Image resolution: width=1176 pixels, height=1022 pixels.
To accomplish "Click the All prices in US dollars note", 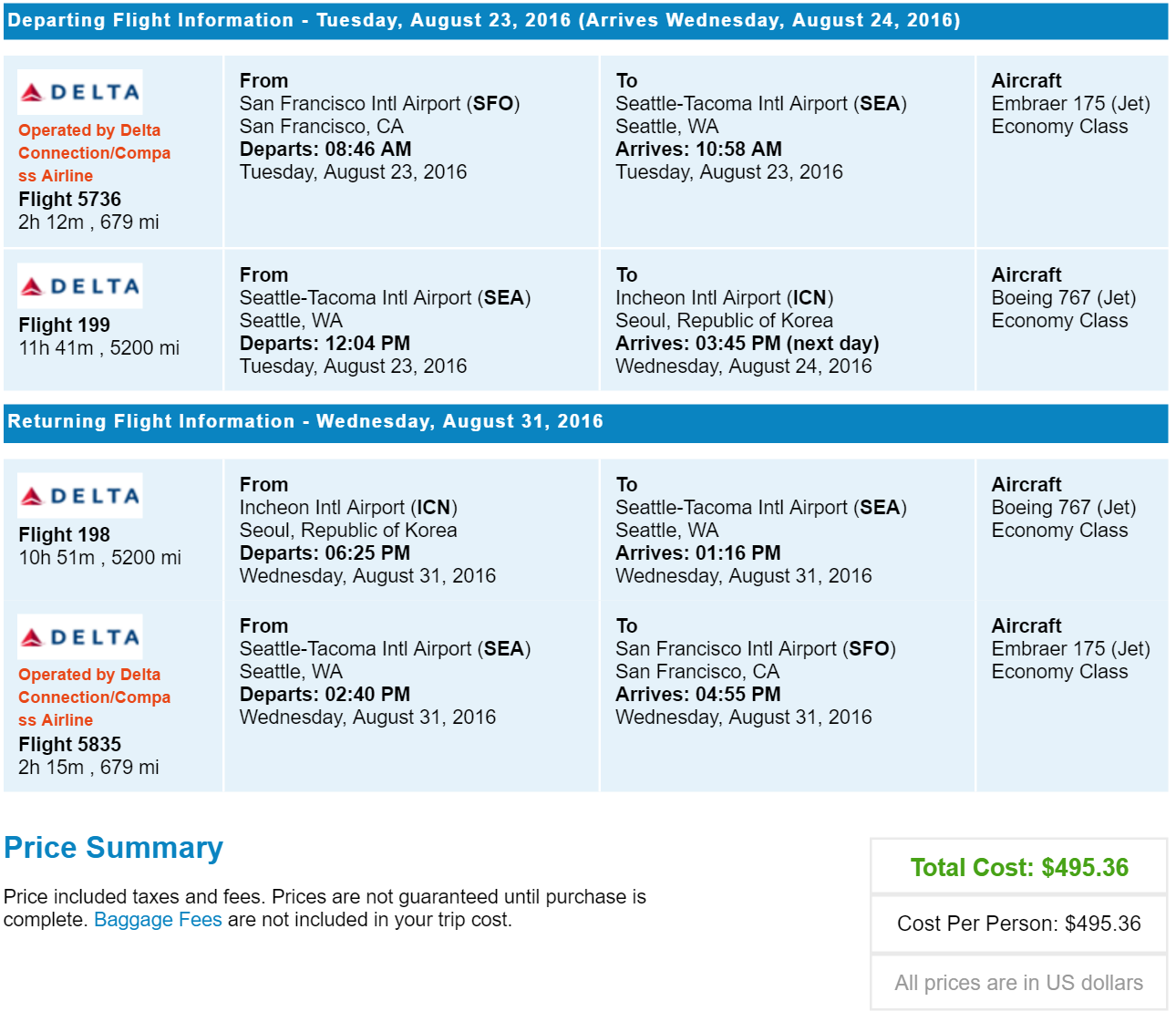I will click(1019, 983).
